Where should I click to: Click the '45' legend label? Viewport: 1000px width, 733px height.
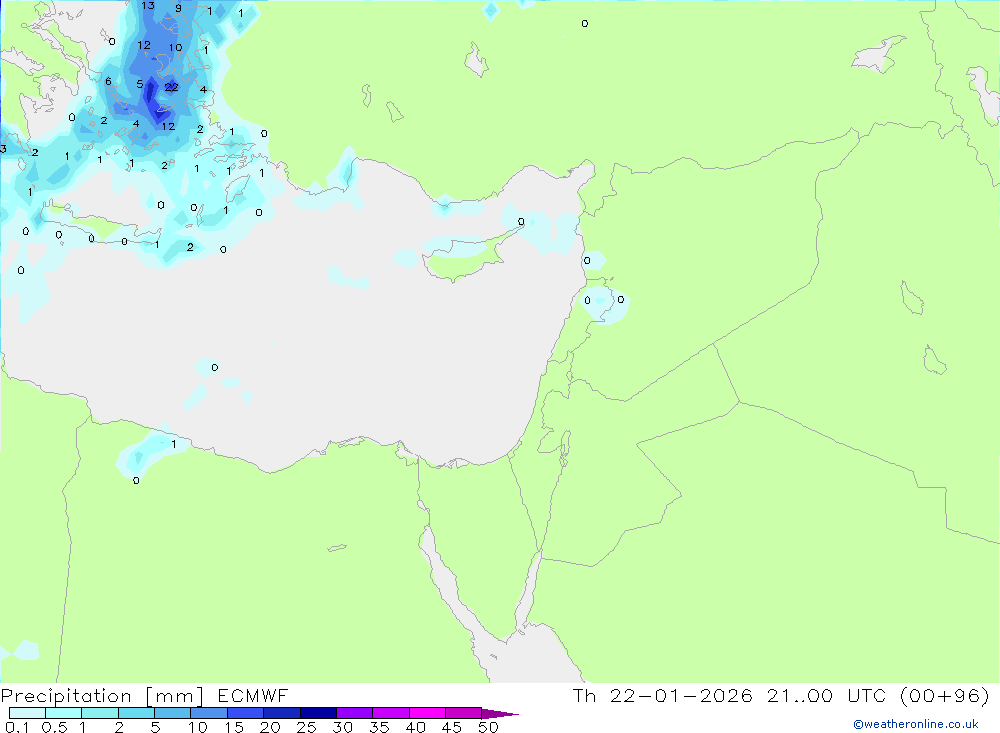(452, 727)
